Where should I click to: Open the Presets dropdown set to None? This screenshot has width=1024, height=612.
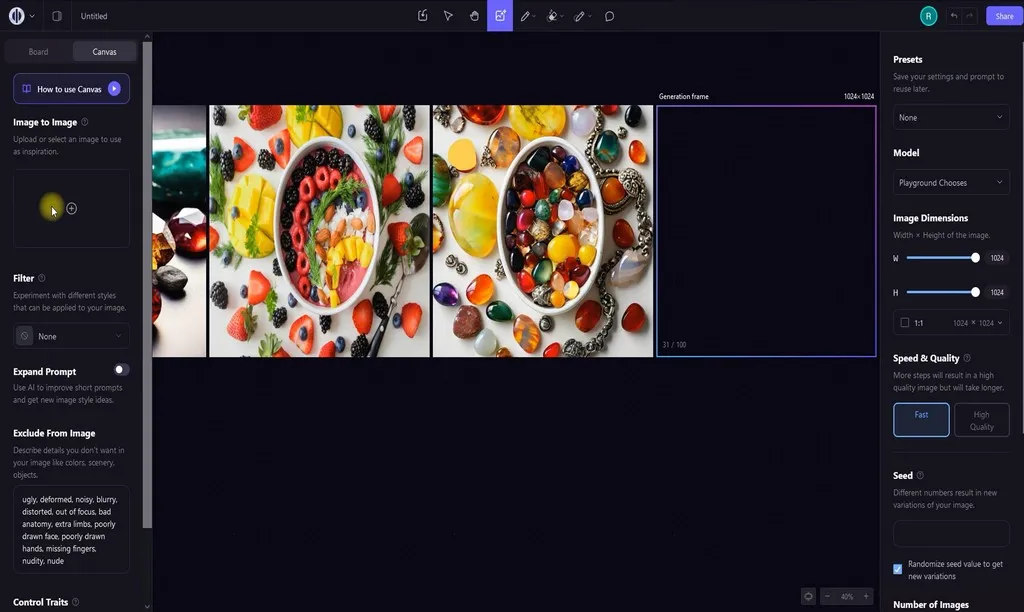[x=950, y=117]
